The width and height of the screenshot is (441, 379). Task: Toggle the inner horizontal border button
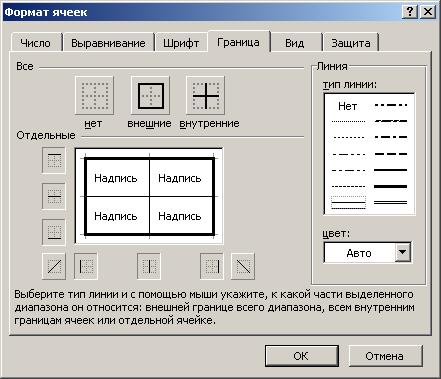pyautogui.click(x=54, y=196)
